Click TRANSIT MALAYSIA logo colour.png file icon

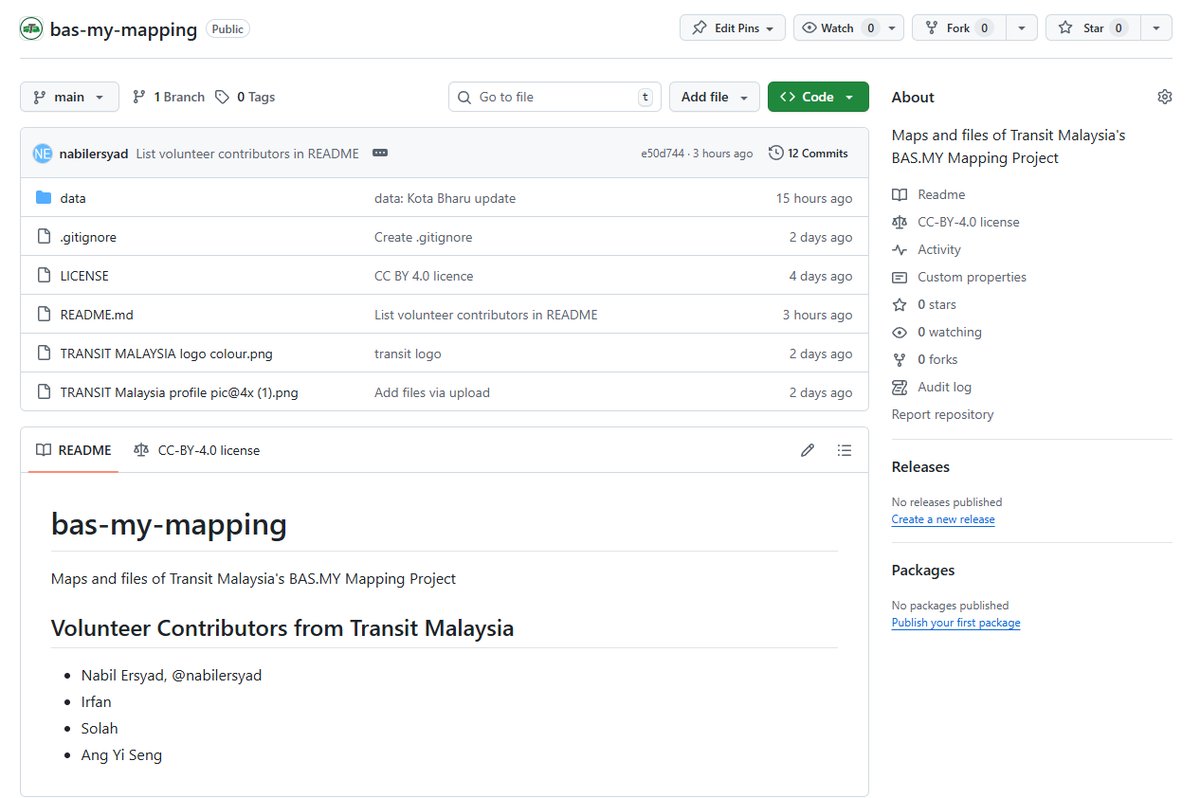[x=43, y=354]
